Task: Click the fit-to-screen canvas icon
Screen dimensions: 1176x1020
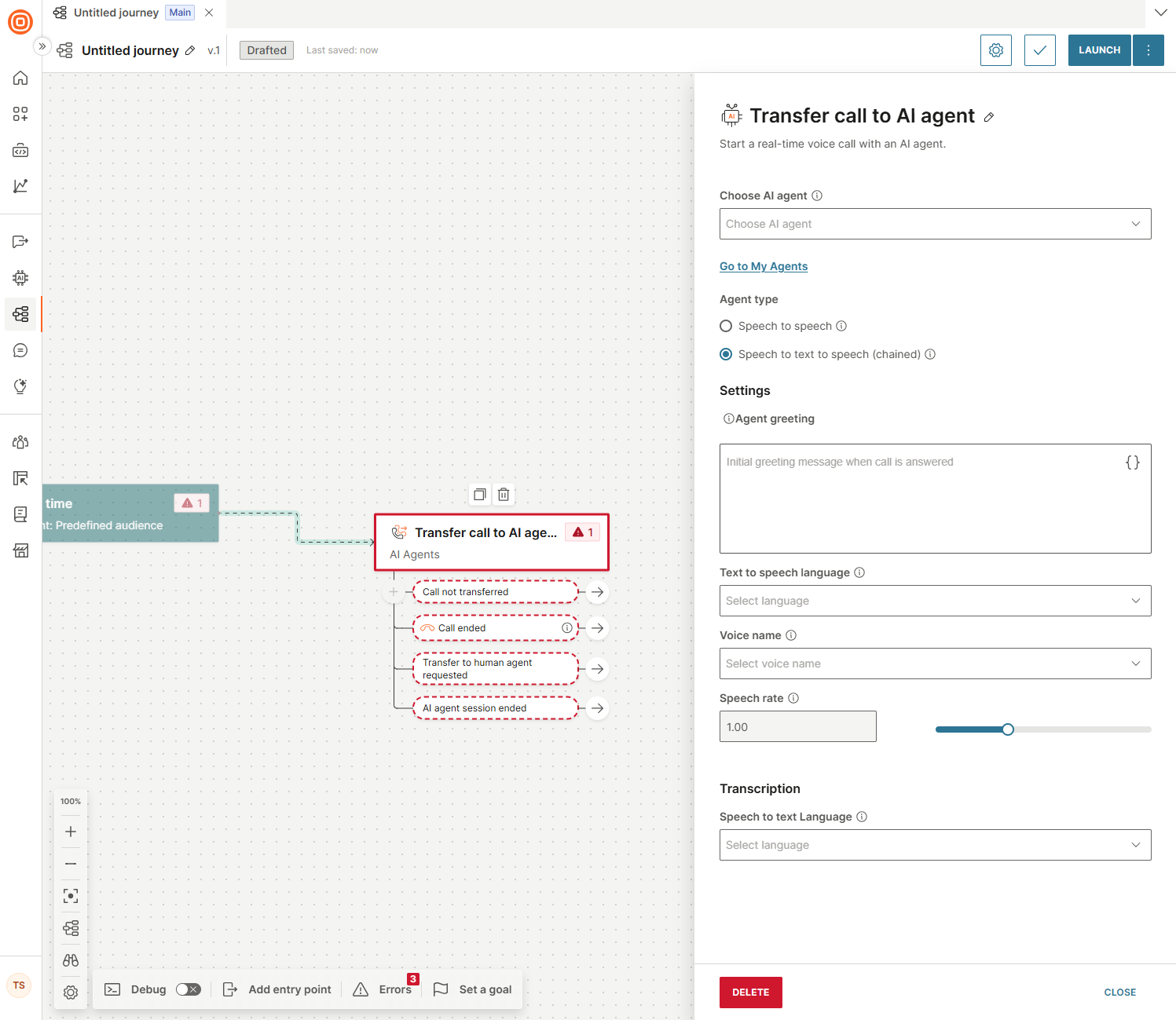Action: coord(71,896)
